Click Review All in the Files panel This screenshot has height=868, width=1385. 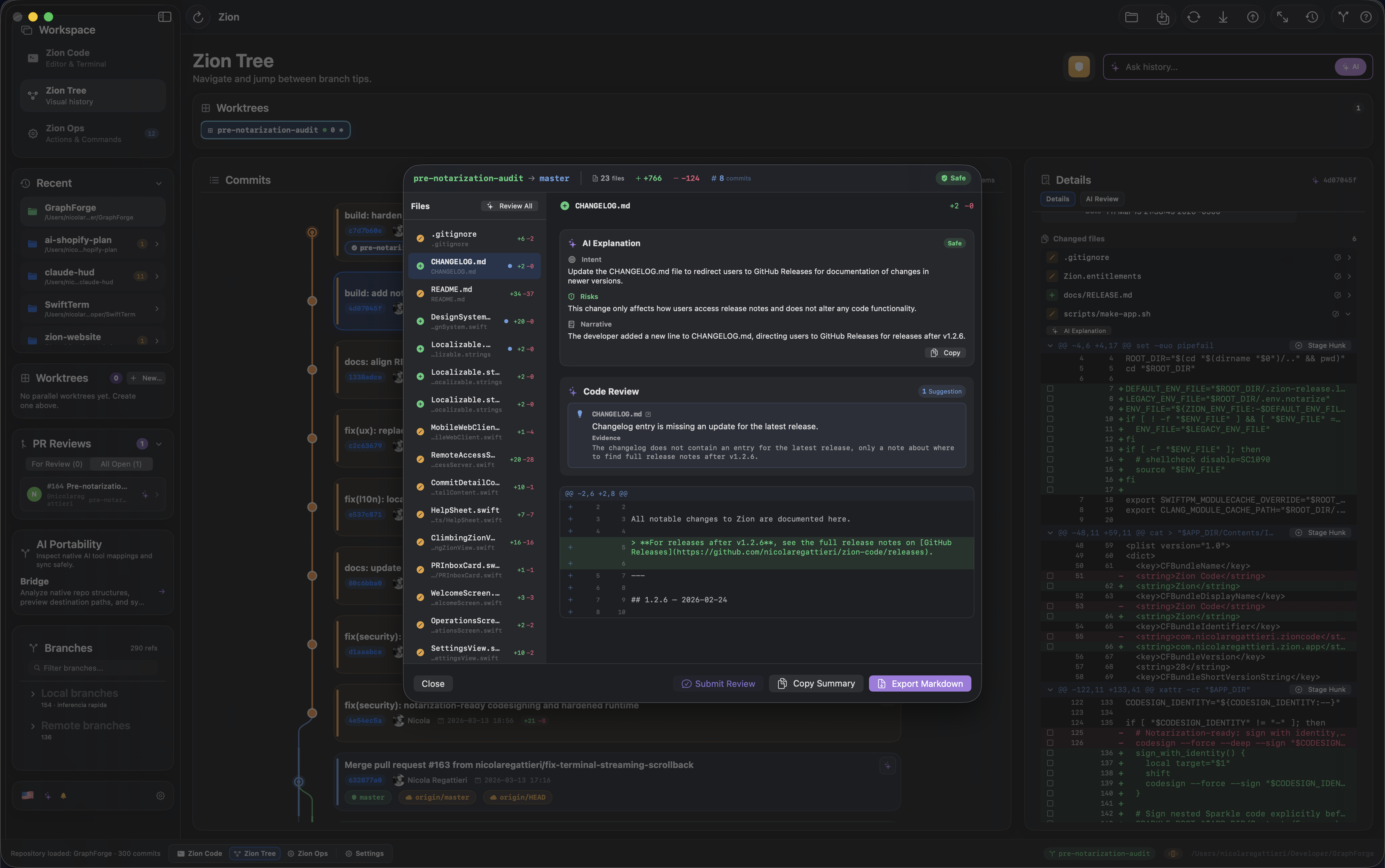click(509, 205)
